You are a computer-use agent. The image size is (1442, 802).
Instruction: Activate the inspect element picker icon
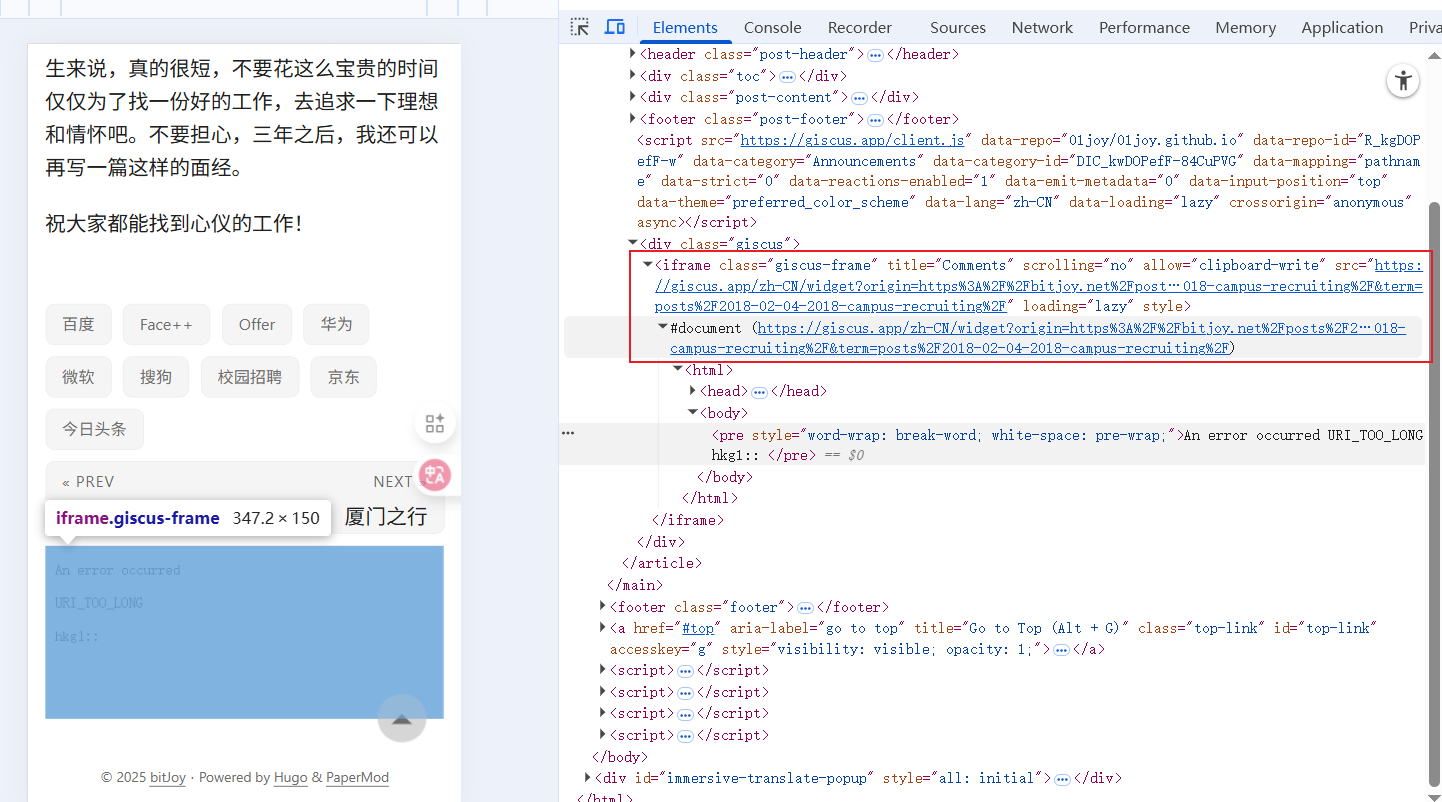(x=580, y=27)
